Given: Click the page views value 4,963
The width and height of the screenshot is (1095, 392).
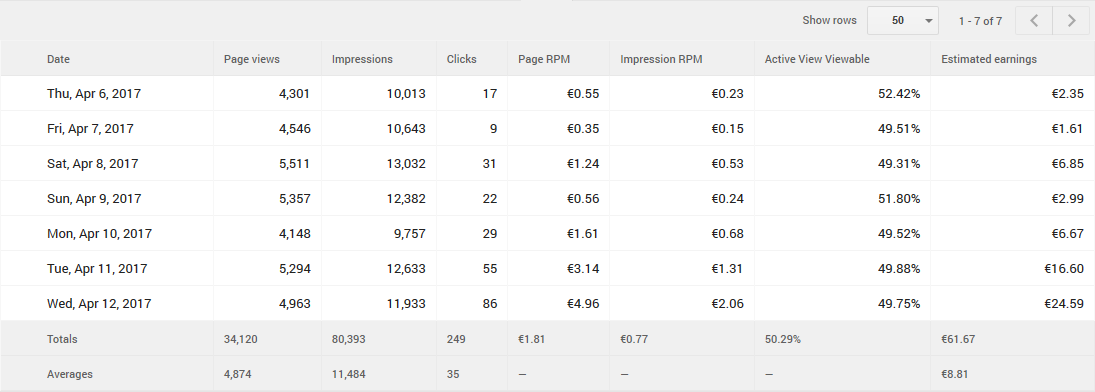Looking at the screenshot, I should click(x=295, y=303).
